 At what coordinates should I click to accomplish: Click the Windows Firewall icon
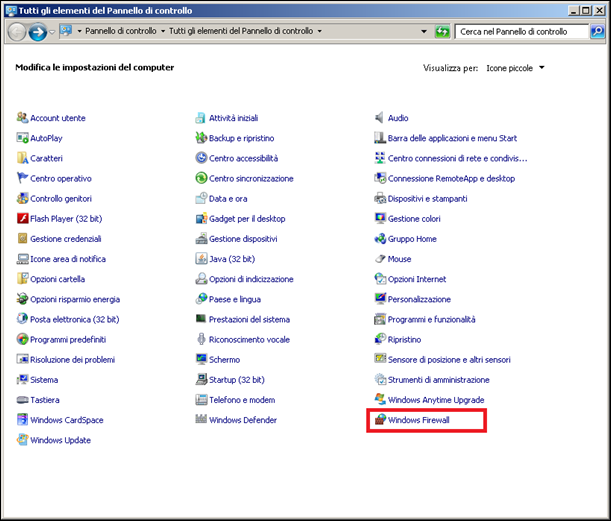(x=380, y=420)
